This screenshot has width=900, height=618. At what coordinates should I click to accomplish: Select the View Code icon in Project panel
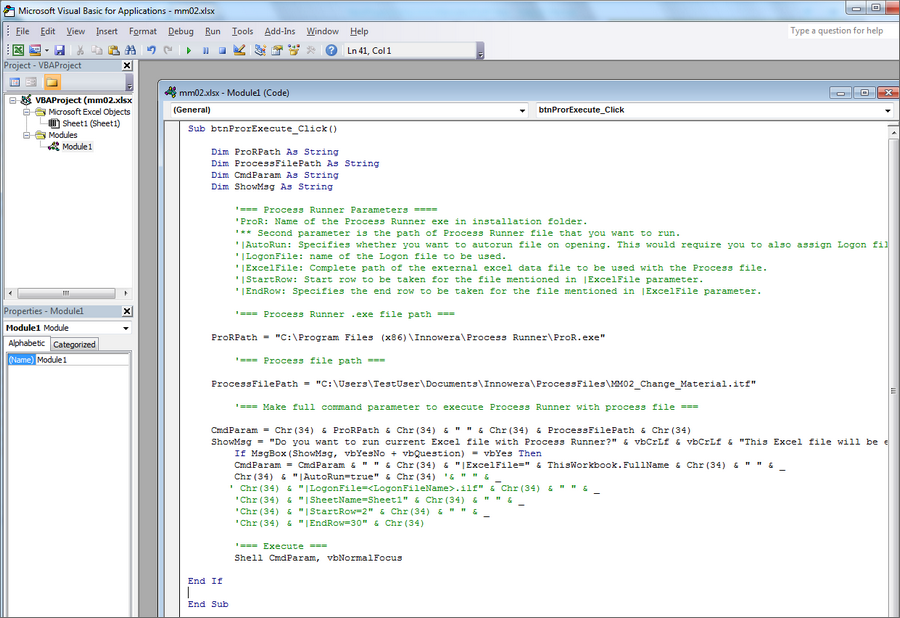click(x=15, y=81)
